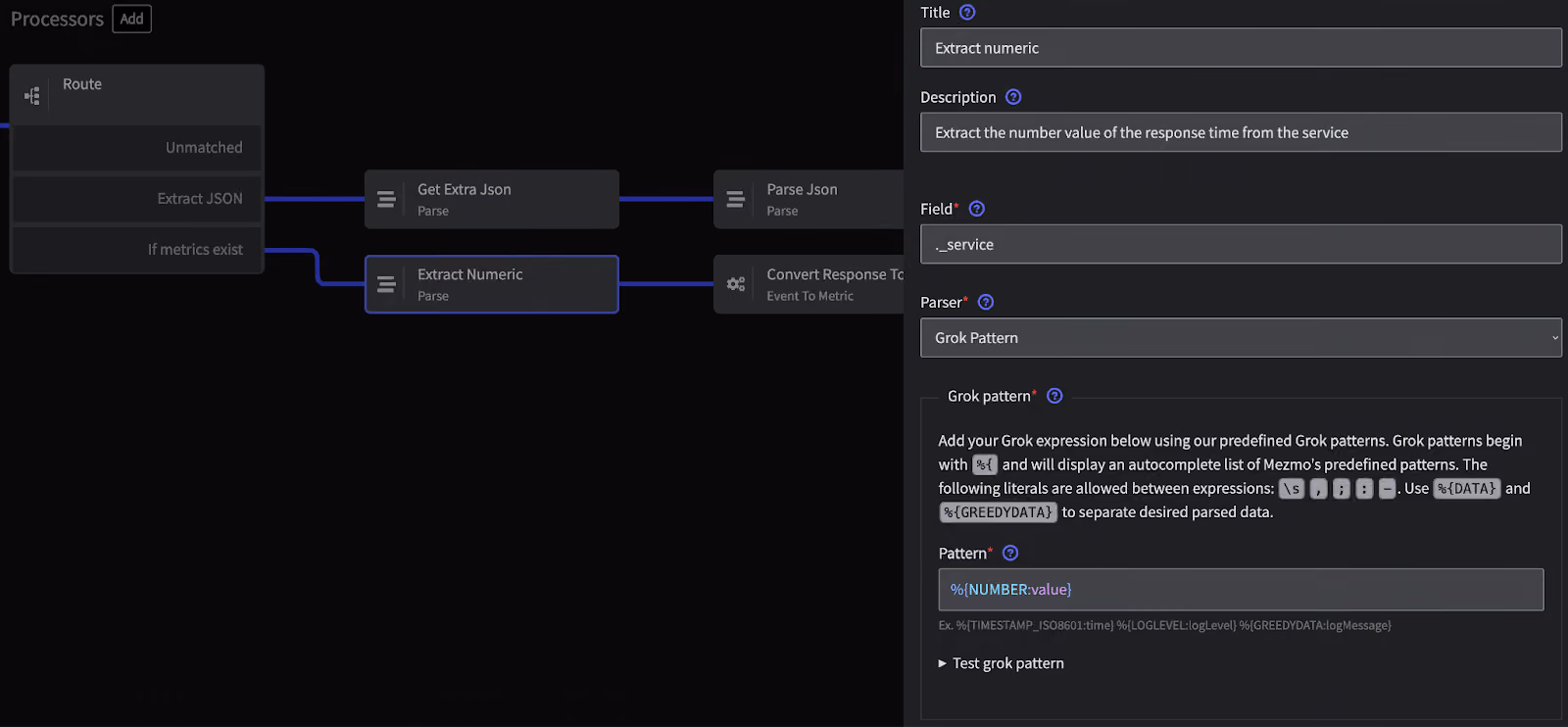Click the \s literal chip
This screenshot has height=727, width=1568.
click(x=1292, y=489)
